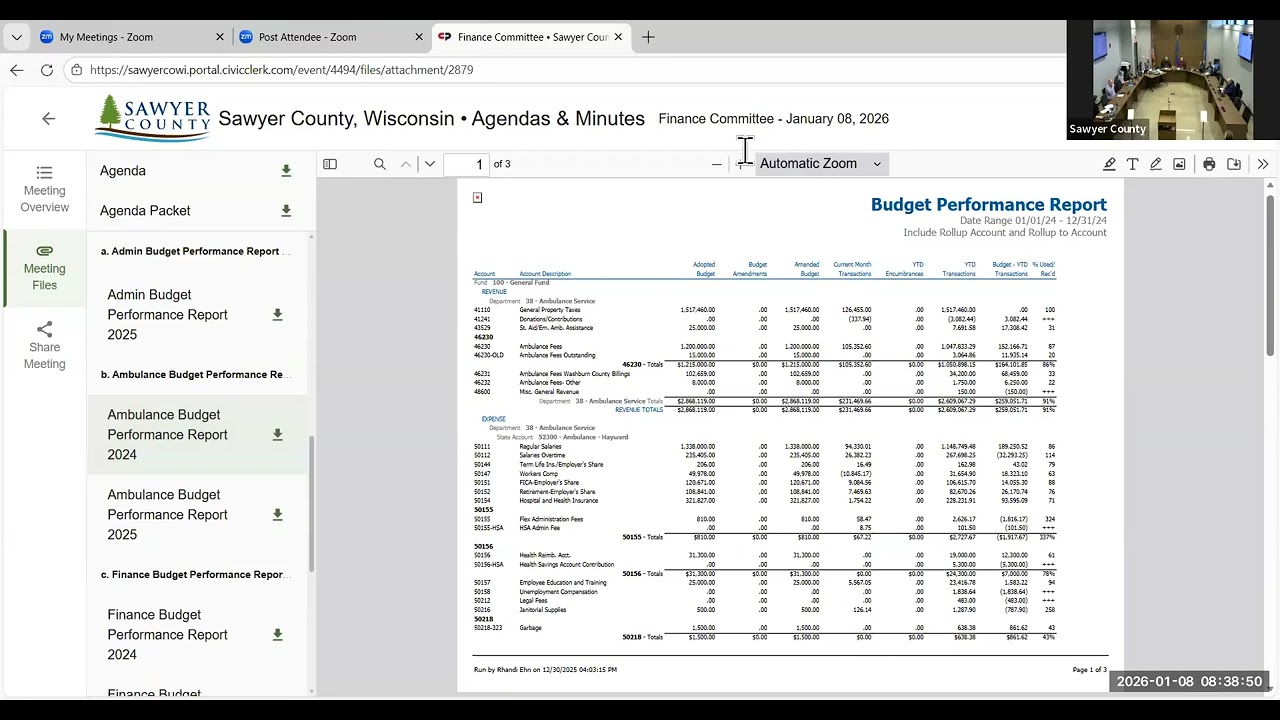Click heading 'b. Ambulance Budget Performance Re...'
Viewport: 1280px width, 720px height.
point(196,375)
